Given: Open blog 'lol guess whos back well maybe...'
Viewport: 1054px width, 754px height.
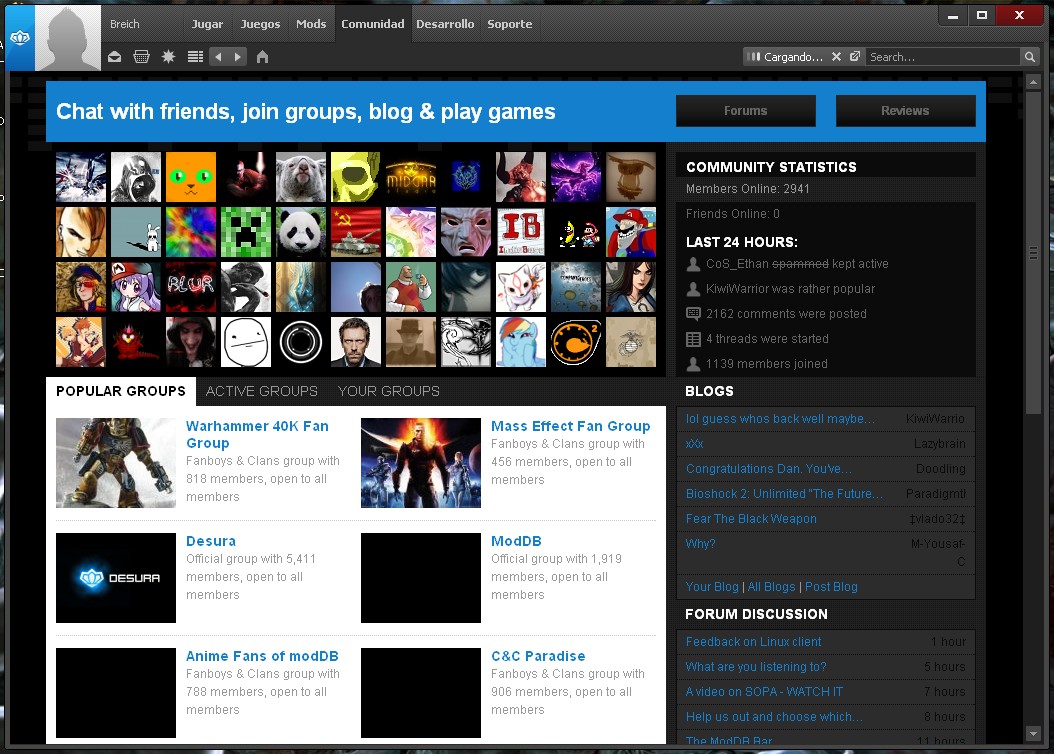Looking at the screenshot, I should point(780,419).
